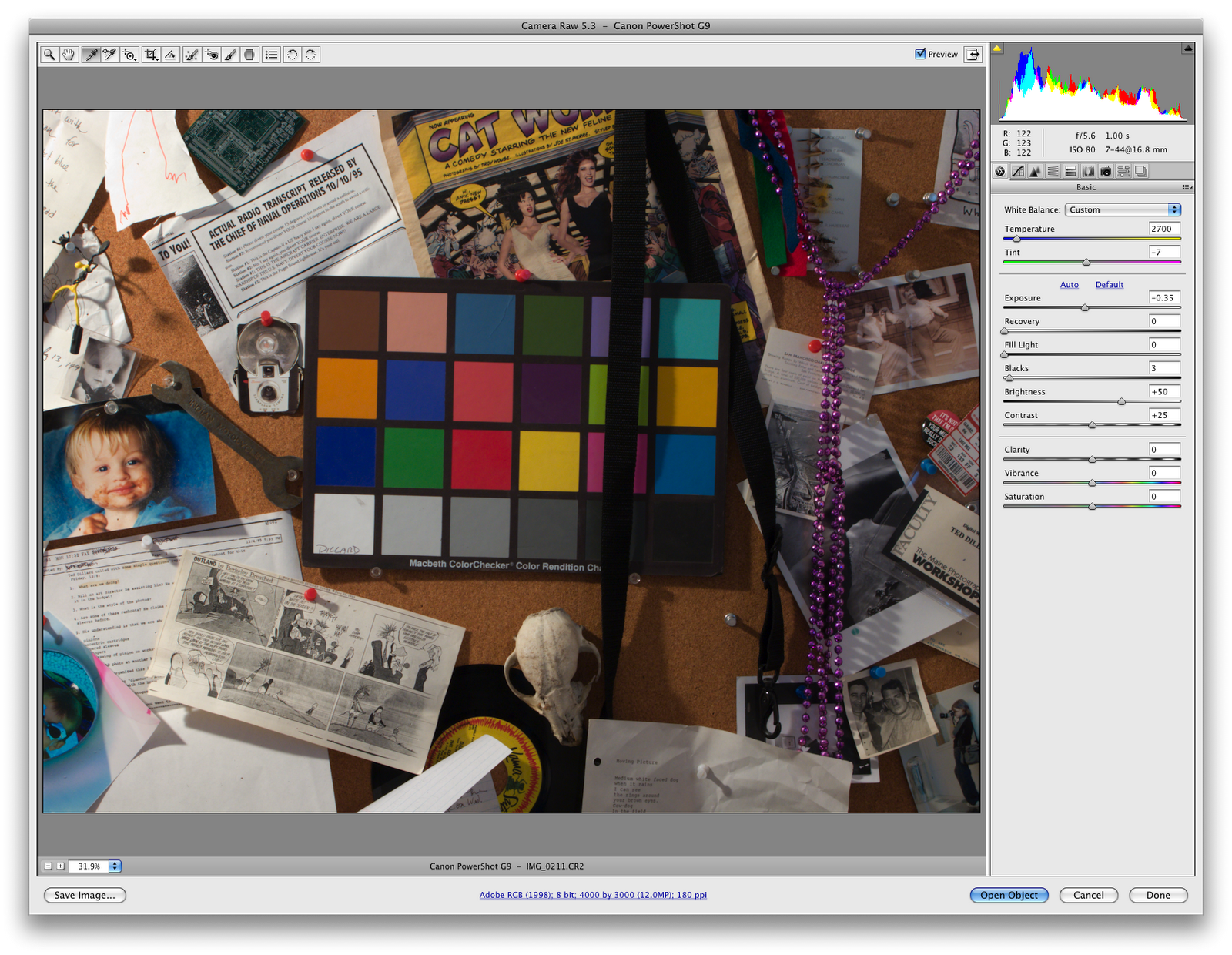This screenshot has height=955, width=1232.
Task: Switch to the HSL/Grayscale tab
Action: coord(1053,171)
